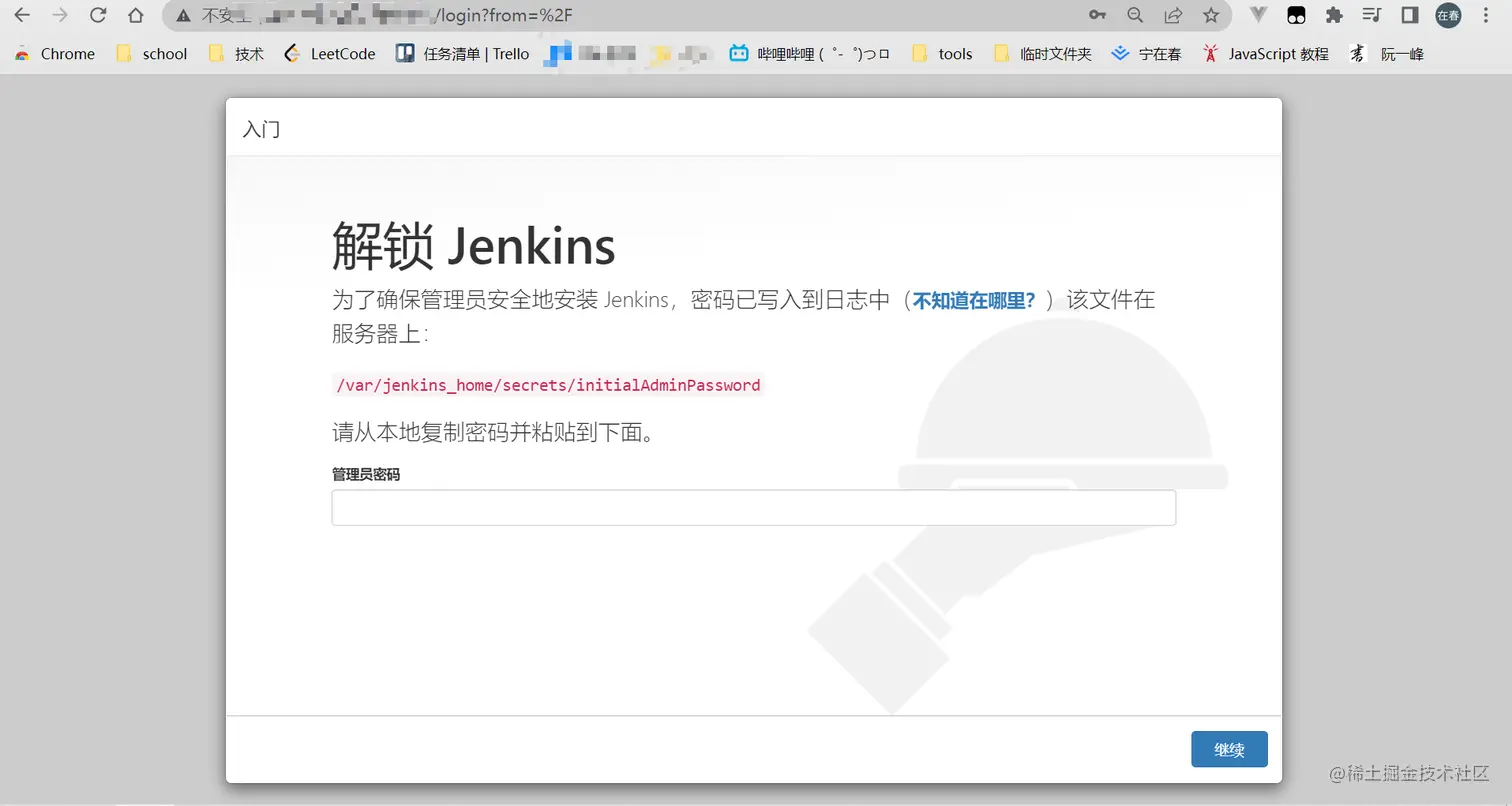Toggle the browser side panel icon
This screenshot has width=1512, height=806.
tap(1410, 15)
